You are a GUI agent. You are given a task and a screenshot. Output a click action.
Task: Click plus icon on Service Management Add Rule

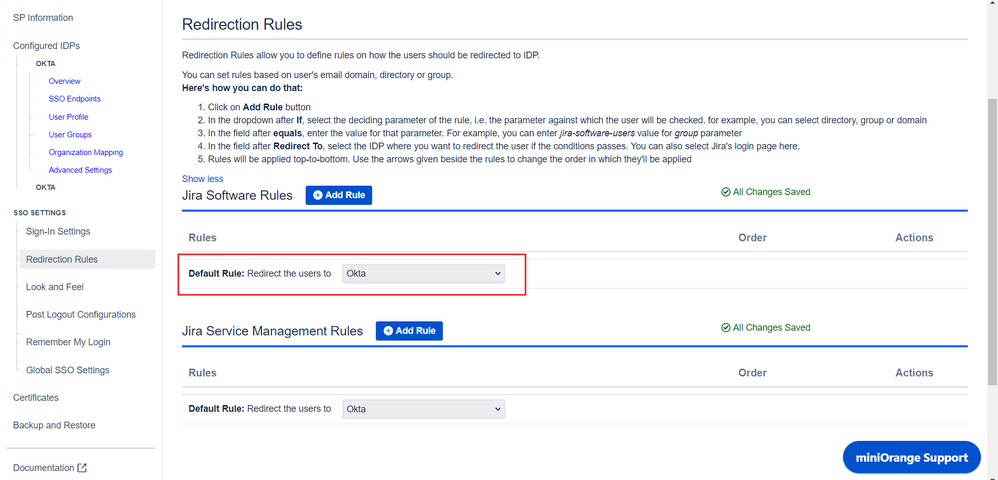388,331
